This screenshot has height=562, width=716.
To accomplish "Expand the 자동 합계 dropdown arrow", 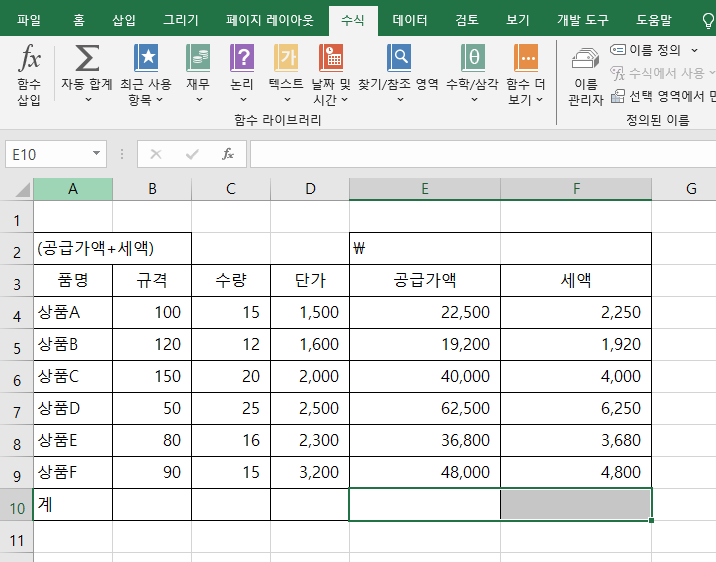I will click(x=88, y=100).
